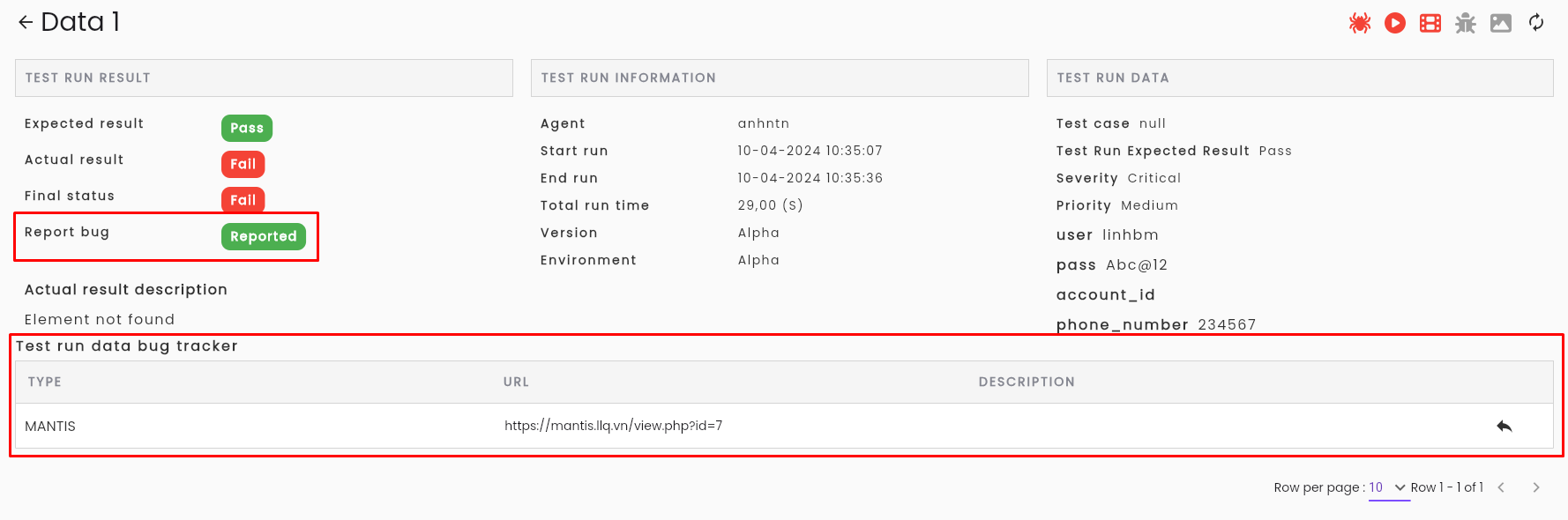Click the 'Test run data bug tracker' heading
Screen dimensions: 1568x520
(127, 345)
